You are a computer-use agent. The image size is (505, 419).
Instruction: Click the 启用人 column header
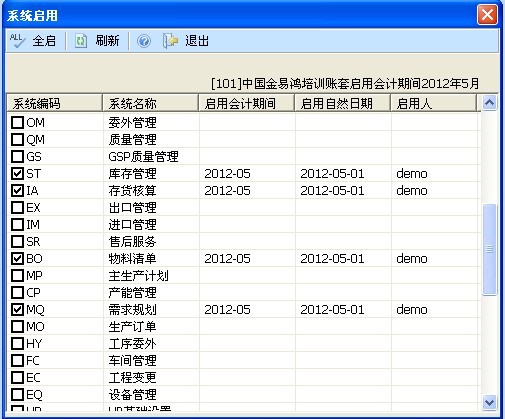433,103
